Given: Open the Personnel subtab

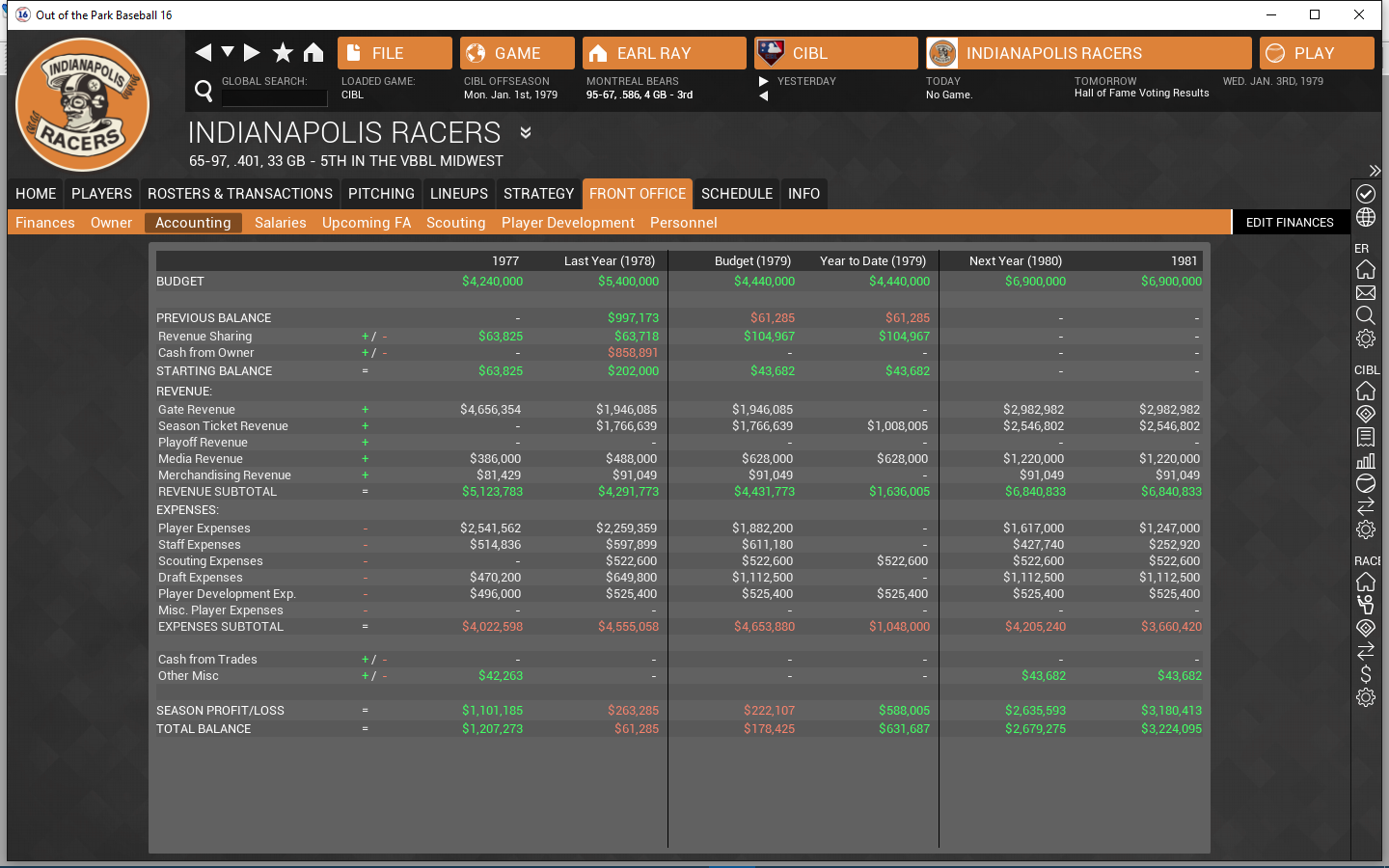Looking at the screenshot, I should pyautogui.click(x=684, y=223).
